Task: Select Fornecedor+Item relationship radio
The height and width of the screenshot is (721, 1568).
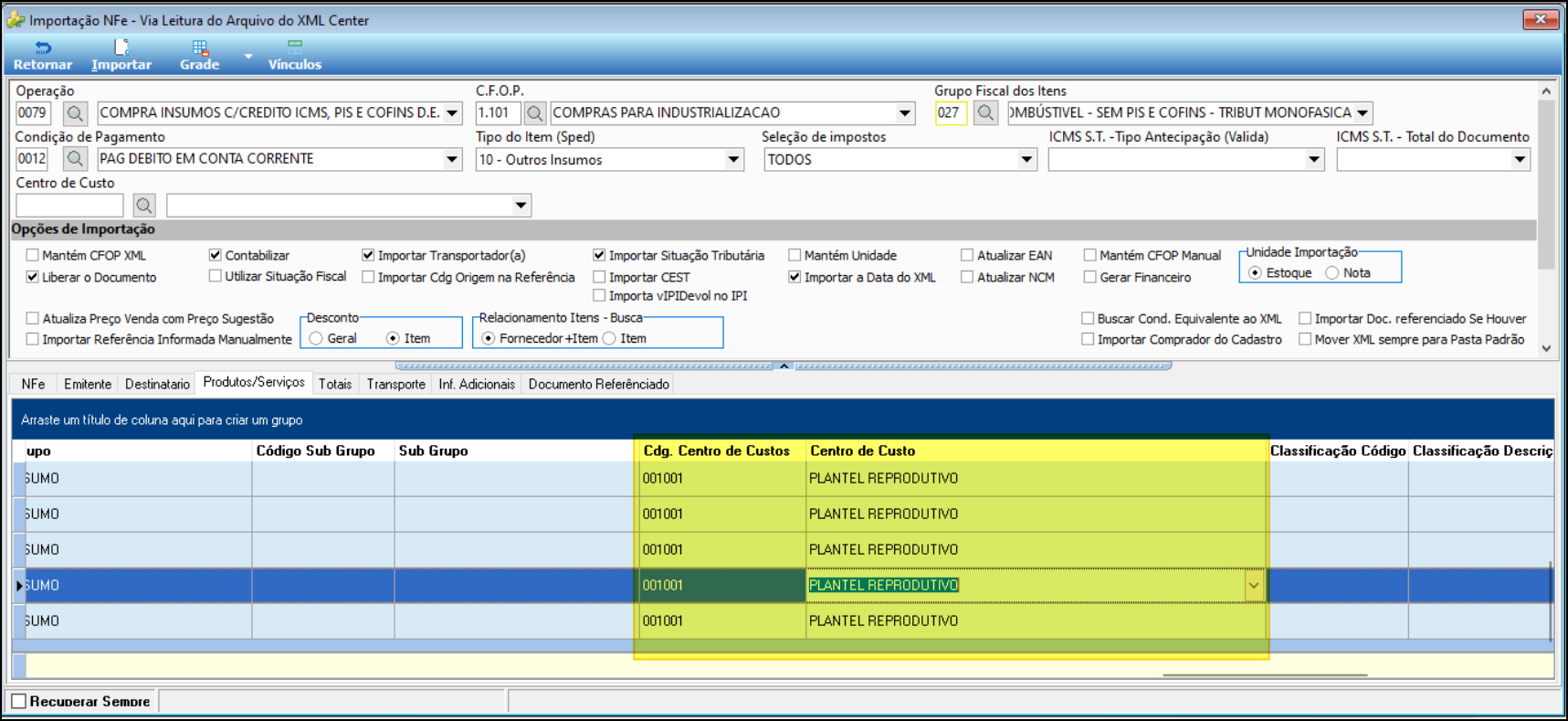Action: coord(489,338)
